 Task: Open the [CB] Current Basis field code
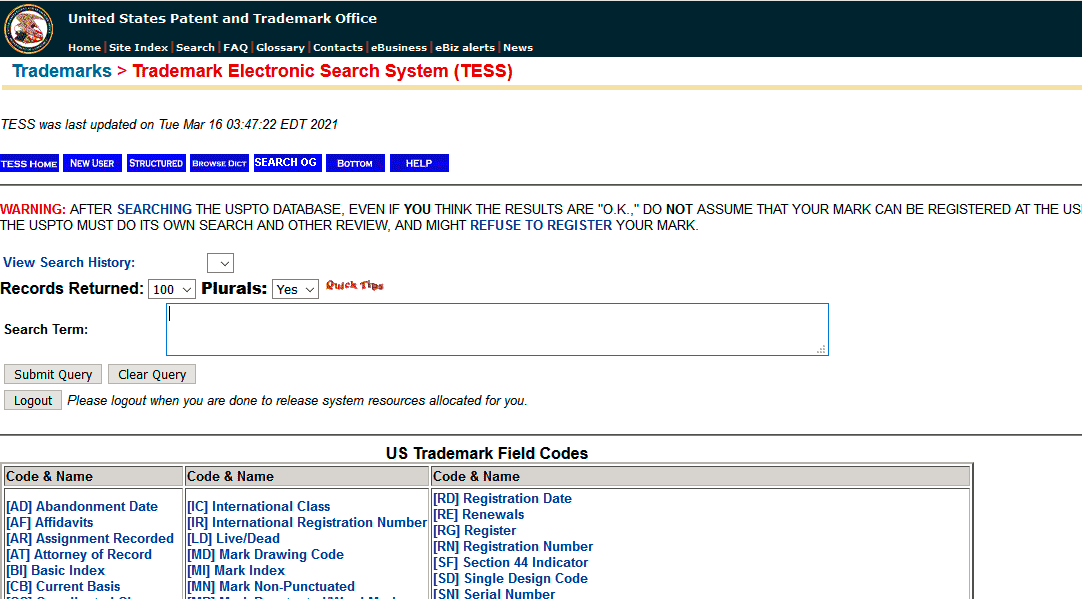63,586
